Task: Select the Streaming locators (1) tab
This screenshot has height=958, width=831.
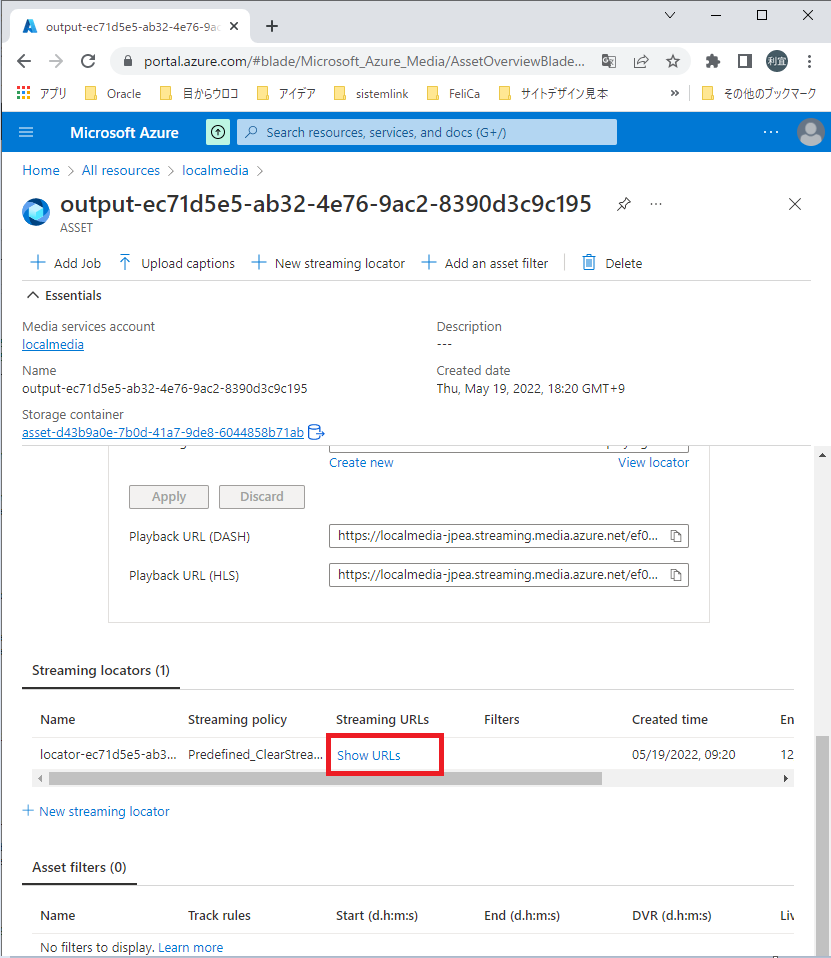Action: 101,670
